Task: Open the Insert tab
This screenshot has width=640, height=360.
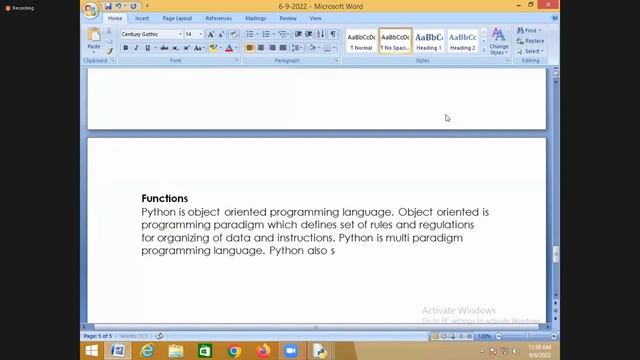Action: (x=142, y=18)
